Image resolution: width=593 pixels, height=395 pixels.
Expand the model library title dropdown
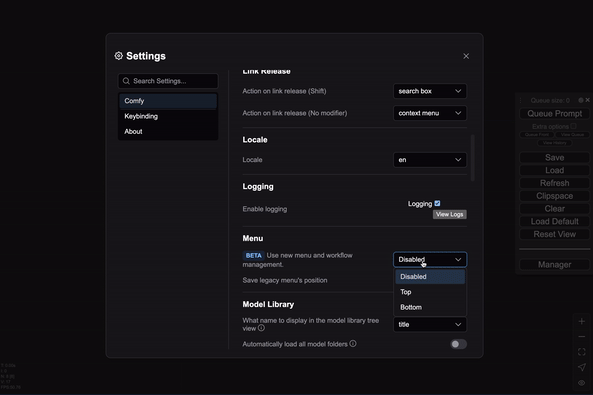[x=430, y=324]
